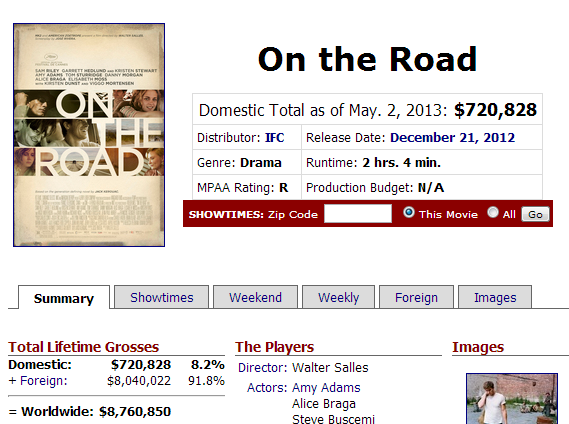Open the IFC distributor link
This screenshot has width=569, height=424.
click(x=275, y=138)
